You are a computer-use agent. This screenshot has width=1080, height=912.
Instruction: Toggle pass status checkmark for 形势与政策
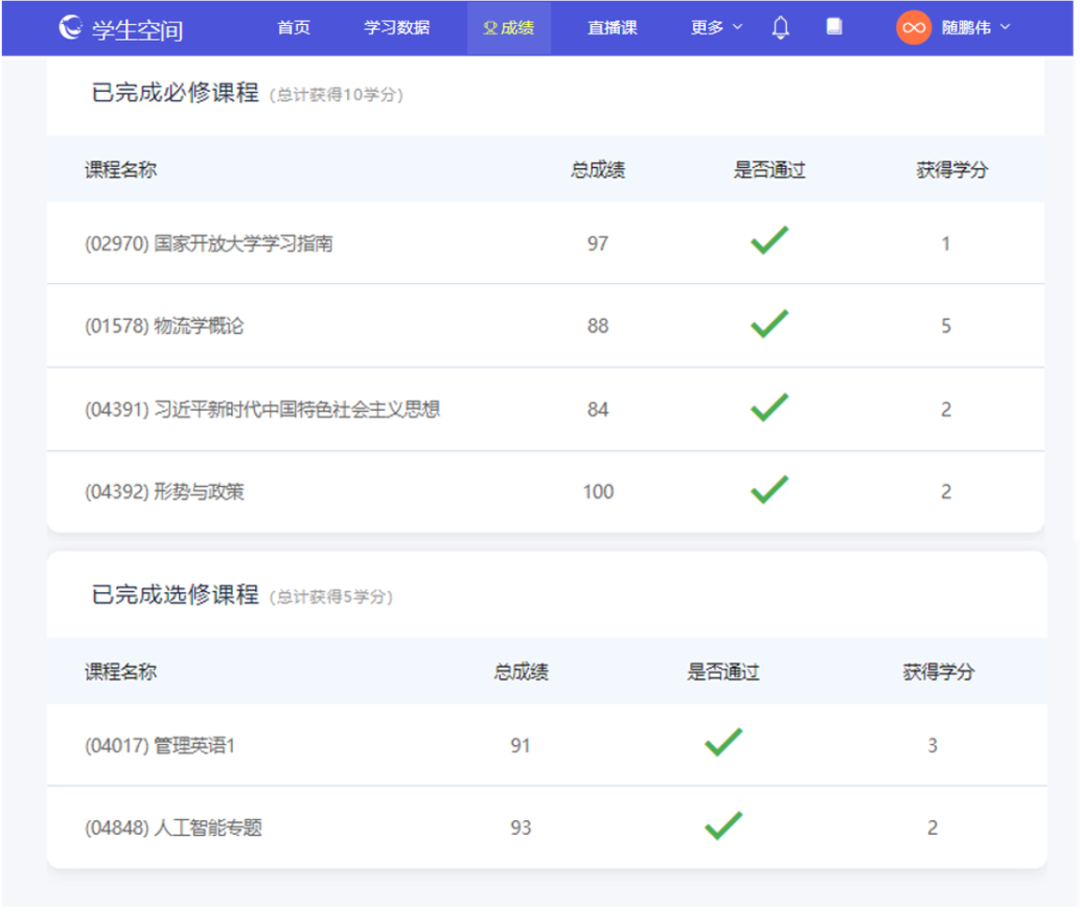click(x=769, y=489)
